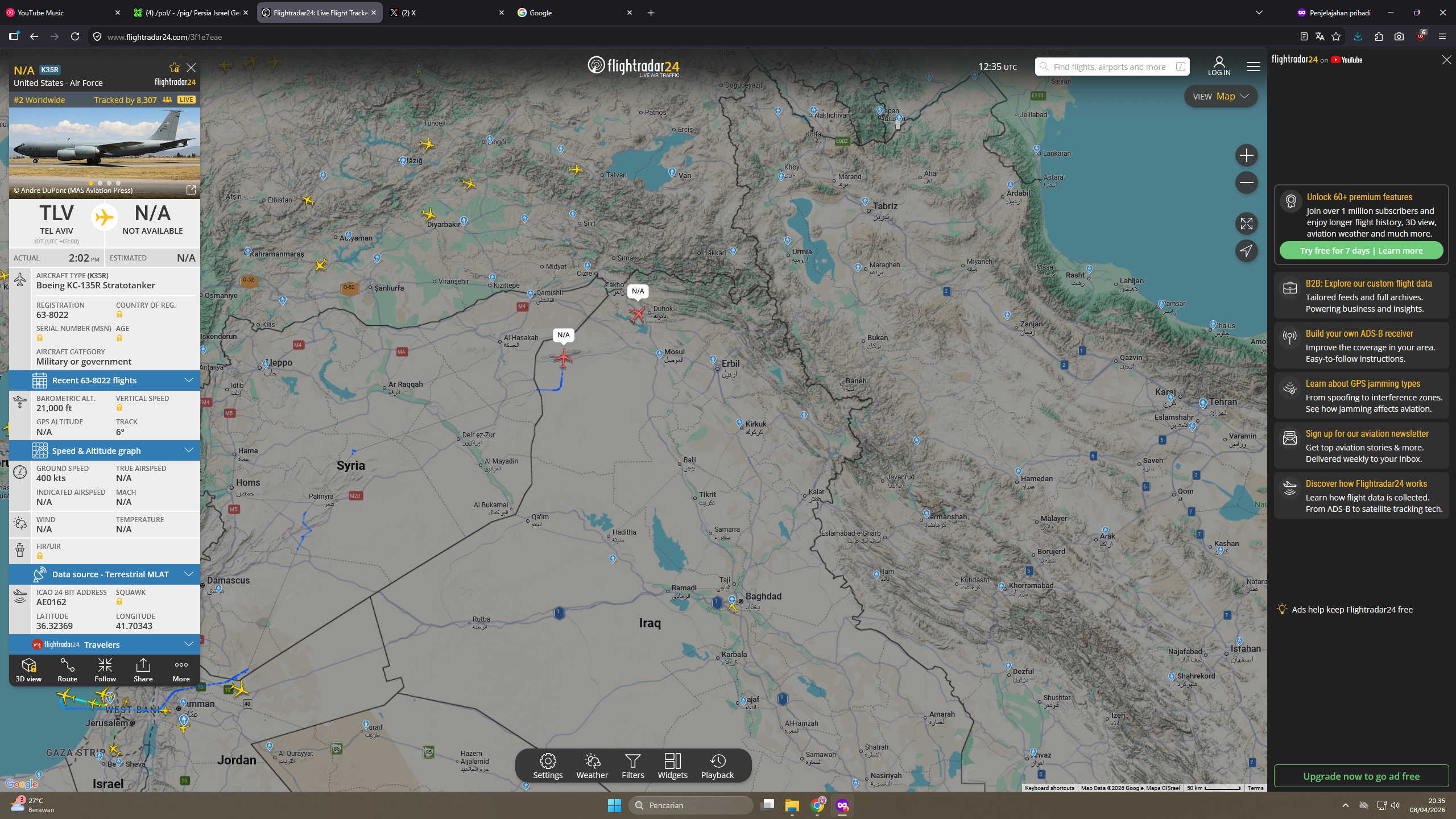Toggle fullscreen map view
Viewport: 1456px width, 819px height.
click(x=1246, y=224)
